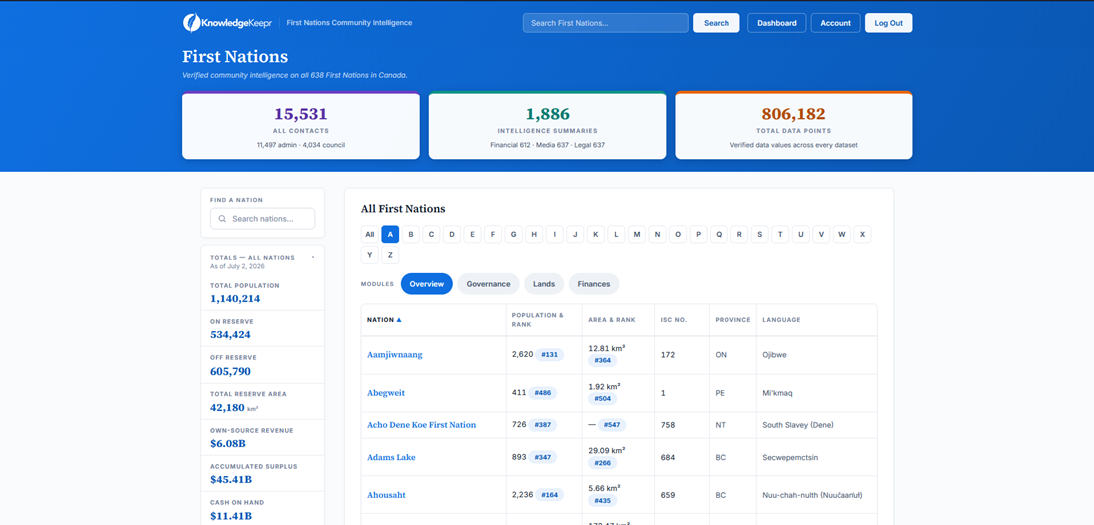Filter nations starting with F
The image size is (1094, 525).
click(x=493, y=235)
